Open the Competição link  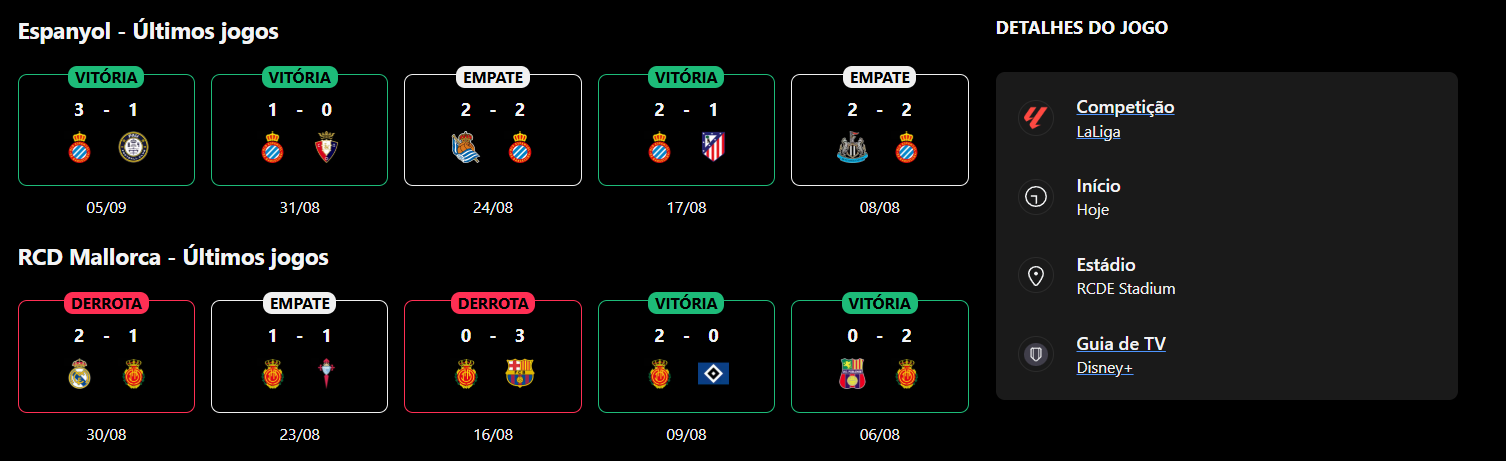(x=1125, y=107)
